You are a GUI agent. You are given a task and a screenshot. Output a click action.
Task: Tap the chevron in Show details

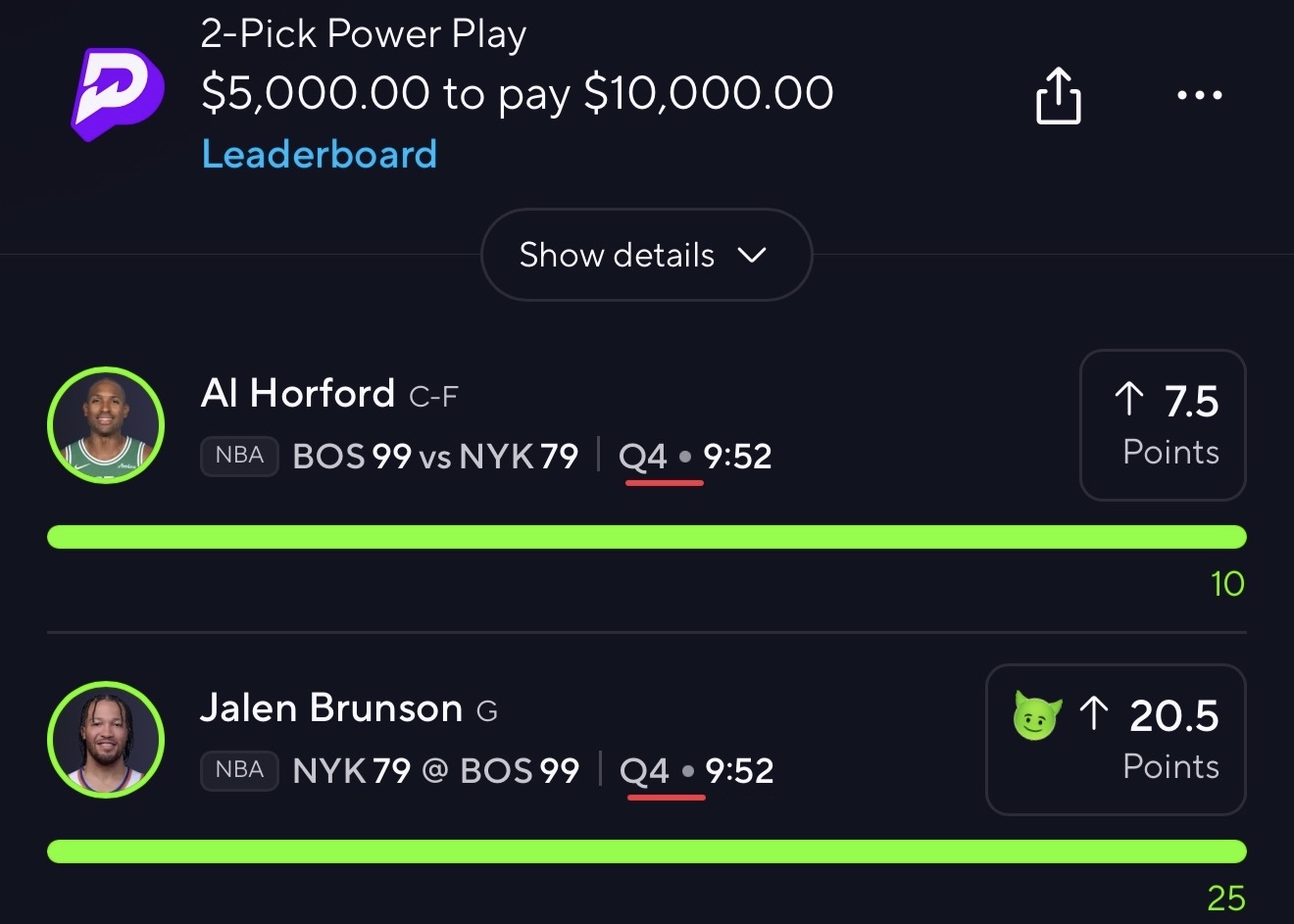tap(751, 255)
